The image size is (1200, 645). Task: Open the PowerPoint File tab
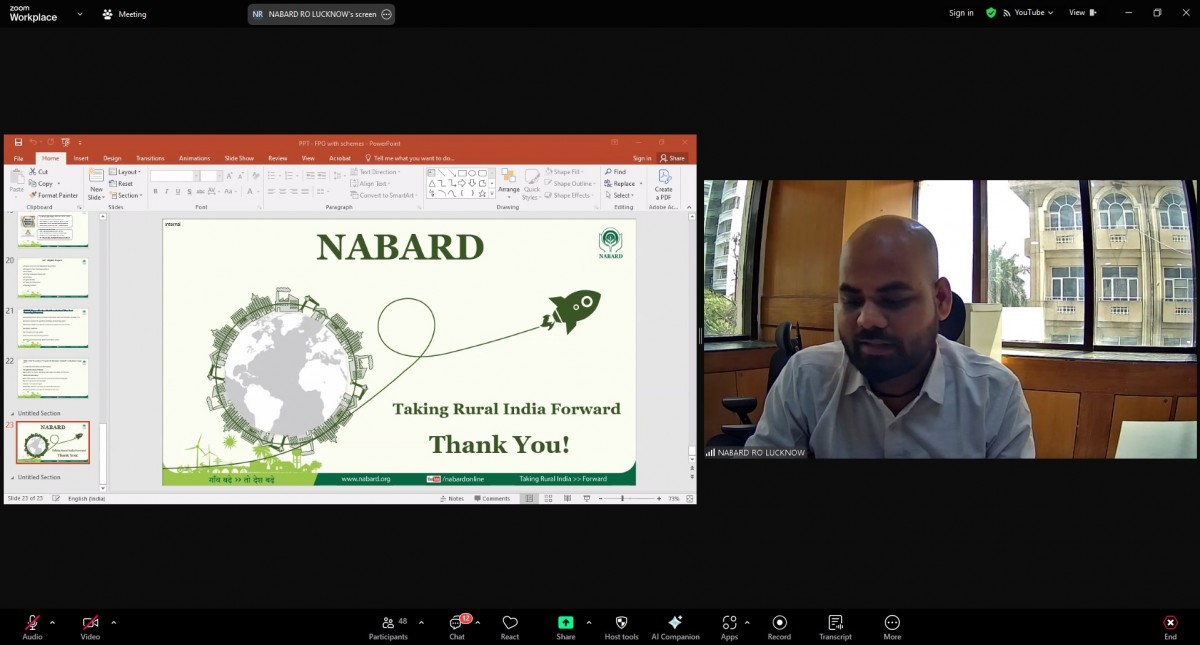pyautogui.click(x=18, y=158)
